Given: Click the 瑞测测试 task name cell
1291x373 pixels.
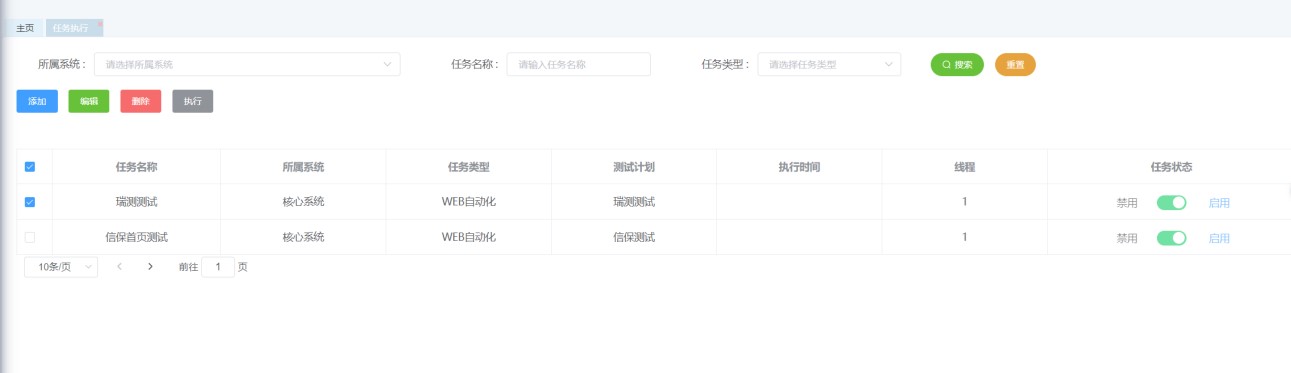Looking at the screenshot, I should 137,202.
